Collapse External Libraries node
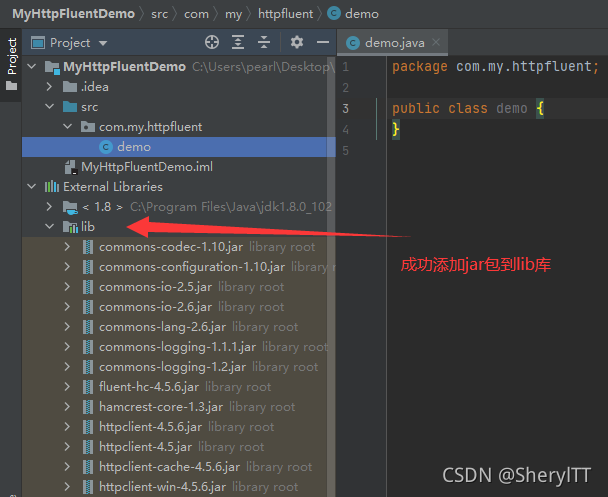Viewport: 608px width, 497px height. (32, 186)
